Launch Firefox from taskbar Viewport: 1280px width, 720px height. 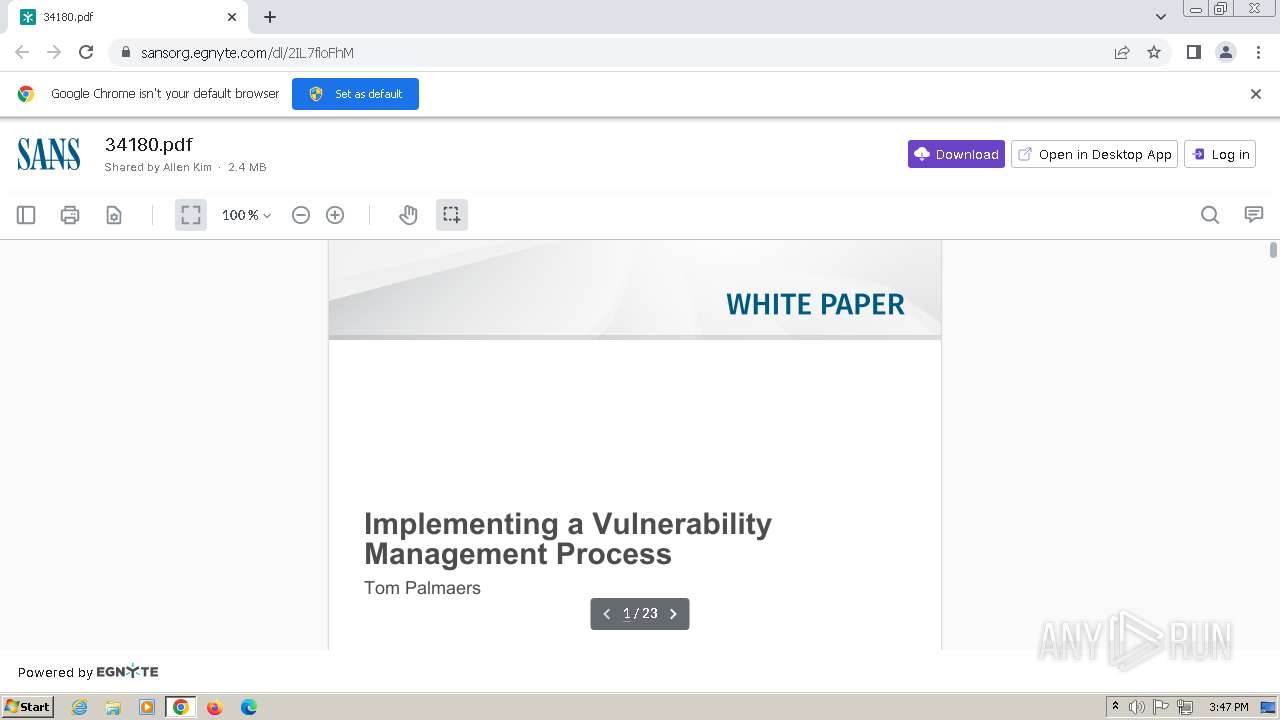(x=214, y=707)
